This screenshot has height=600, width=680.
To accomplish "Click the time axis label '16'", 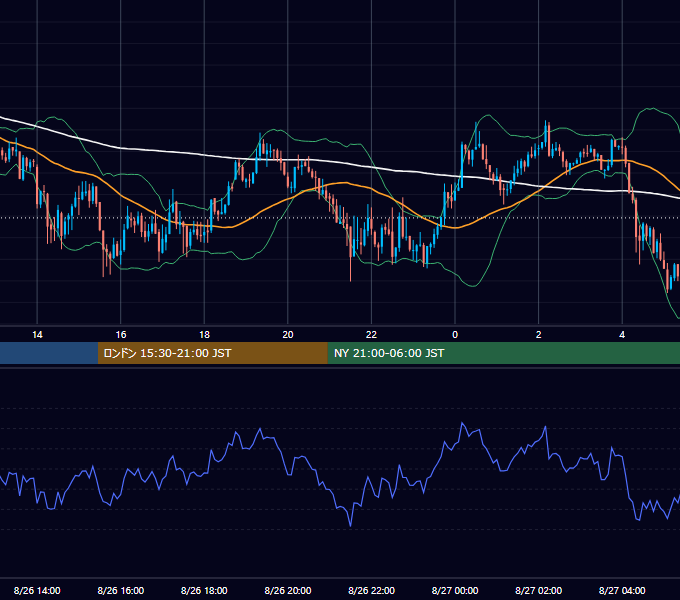I will (121, 335).
